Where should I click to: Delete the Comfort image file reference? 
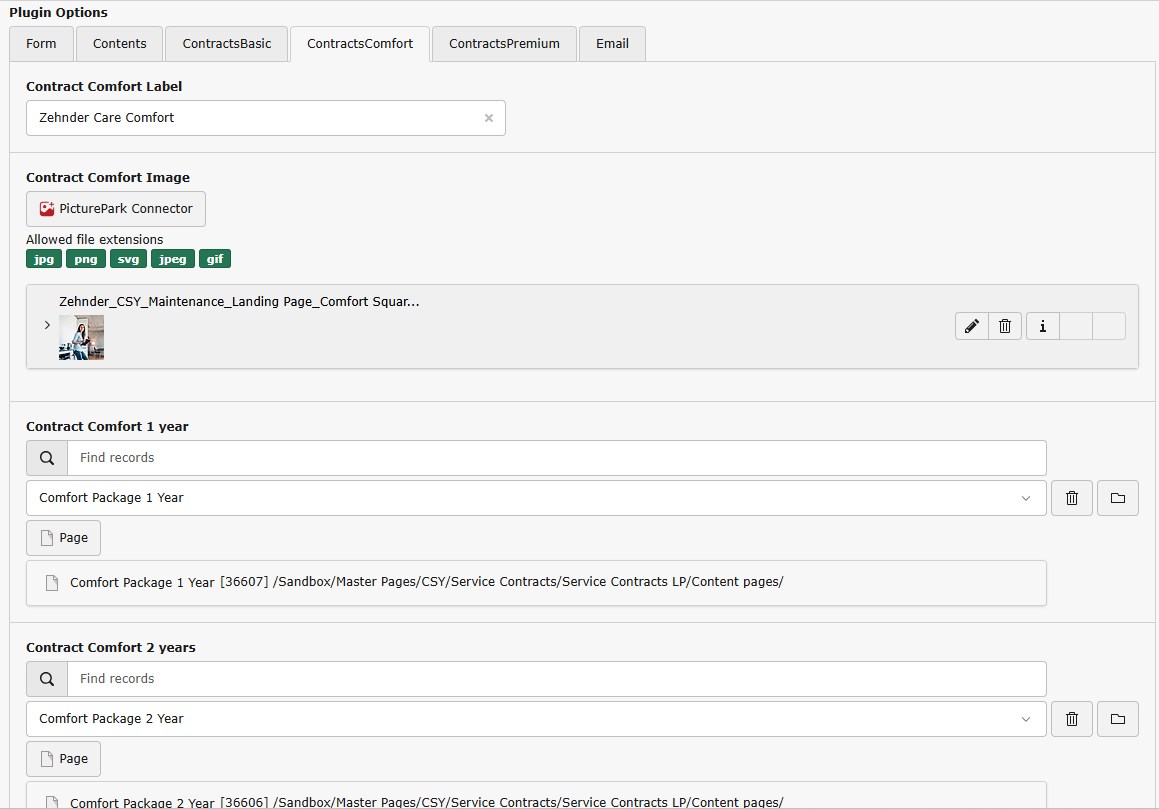click(x=1005, y=326)
